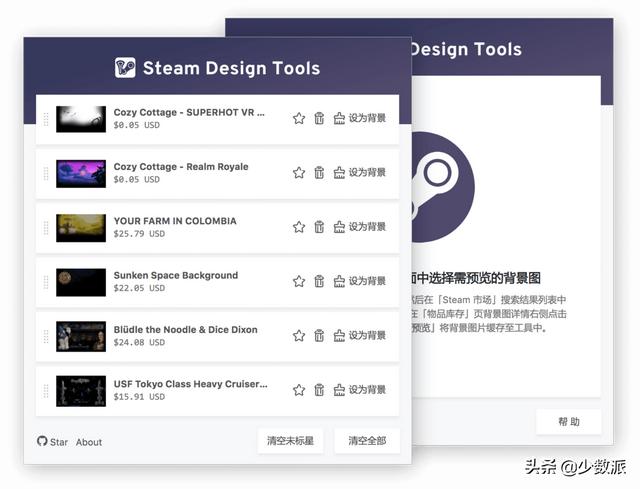640x489 pixels.
Task: Delete Blüdle the Noodle & Dice Dixon
Action: click(319, 335)
